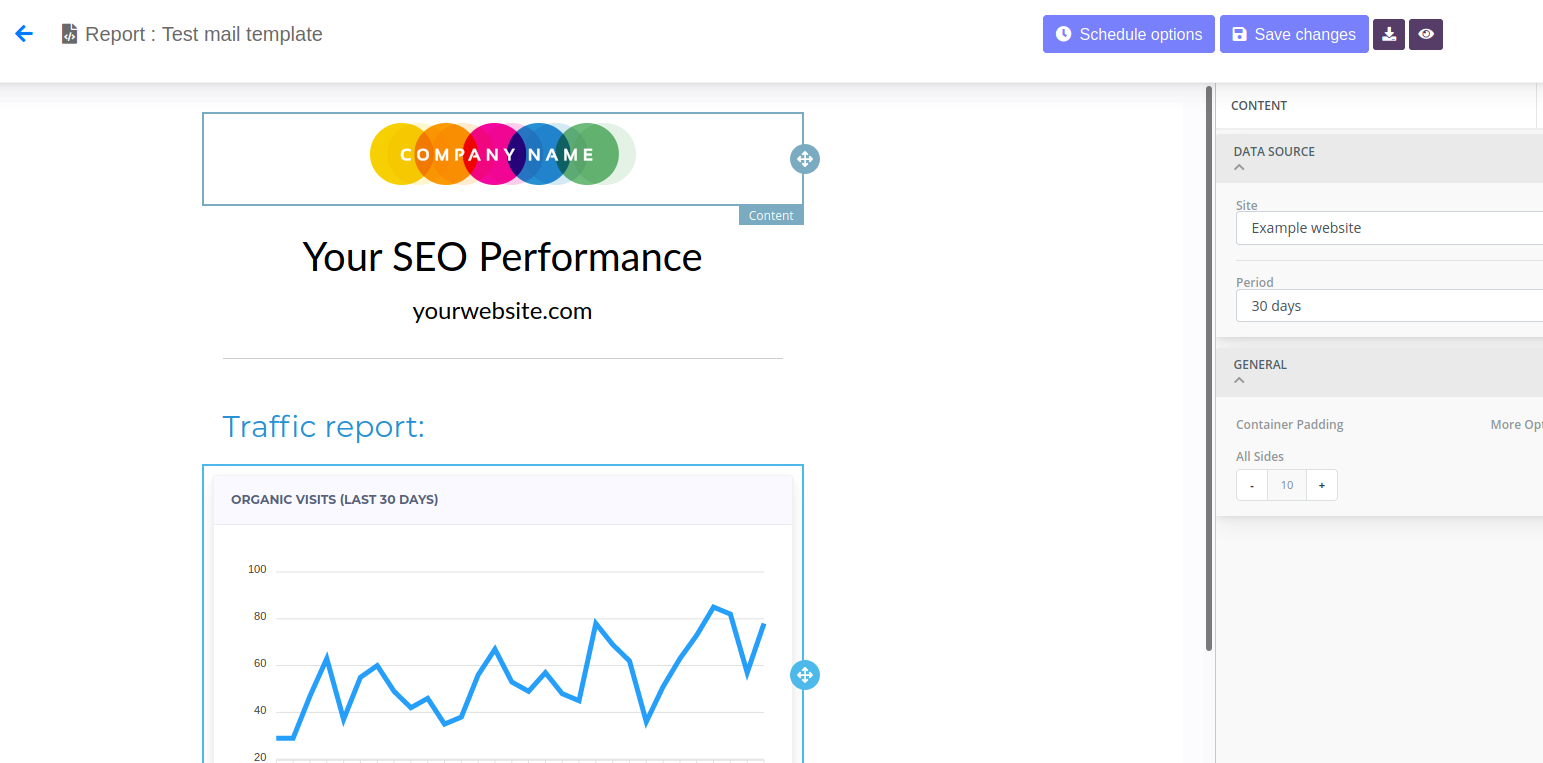Increase container padding with plus button

pyautogui.click(x=1322, y=485)
